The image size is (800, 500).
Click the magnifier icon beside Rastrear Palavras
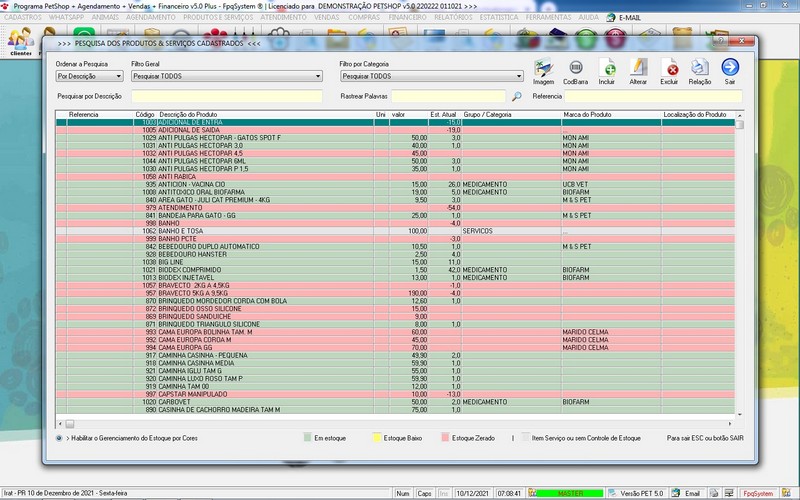[x=517, y=97]
